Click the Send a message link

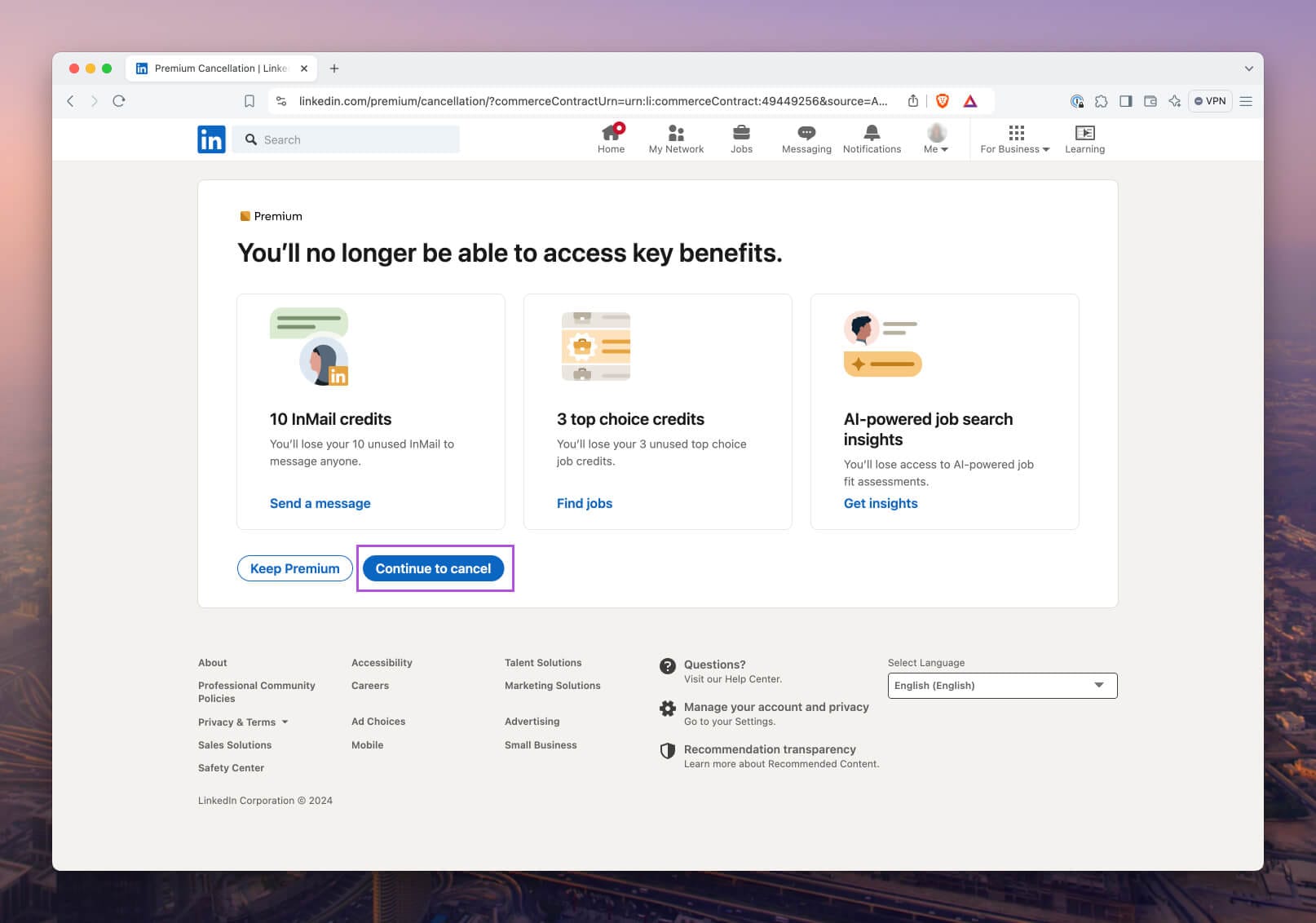click(x=320, y=503)
